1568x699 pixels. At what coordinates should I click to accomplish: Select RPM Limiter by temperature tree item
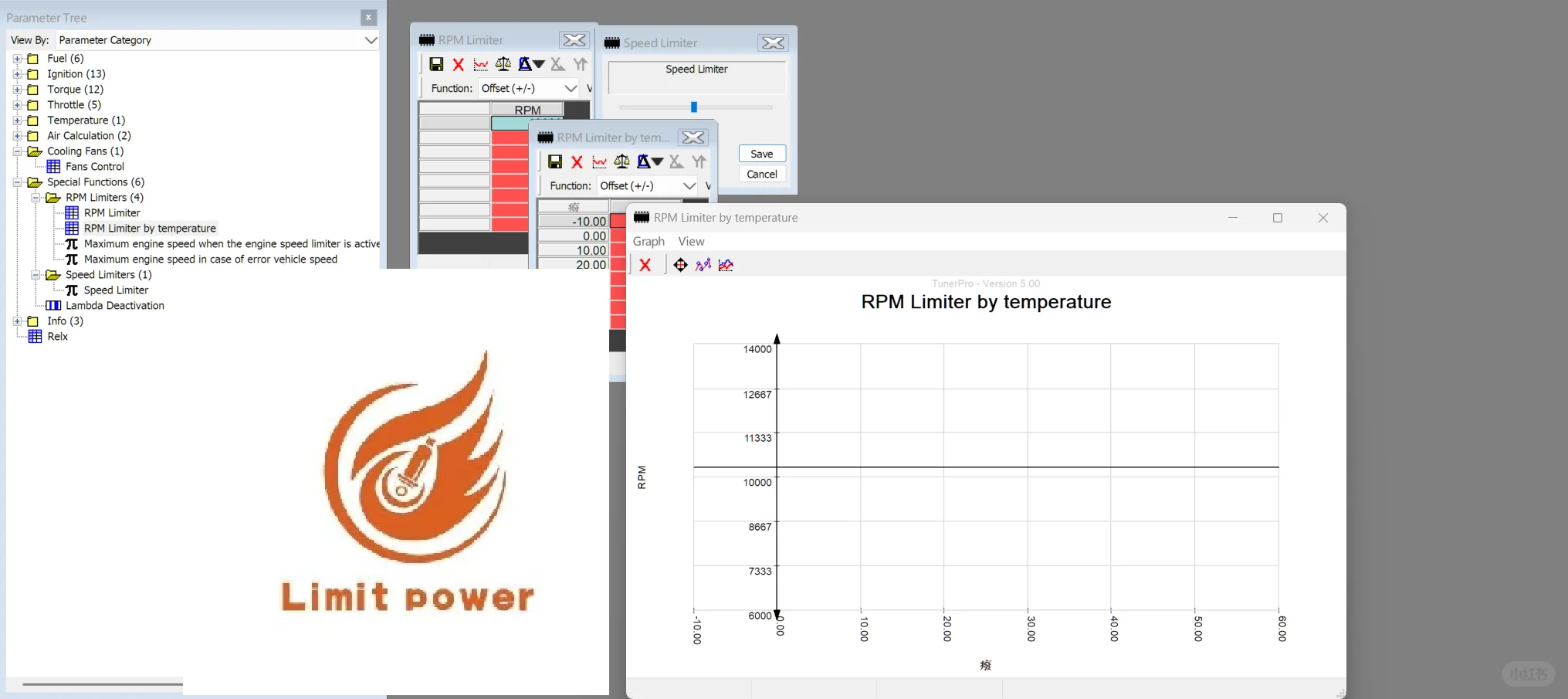[x=150, y=228]
